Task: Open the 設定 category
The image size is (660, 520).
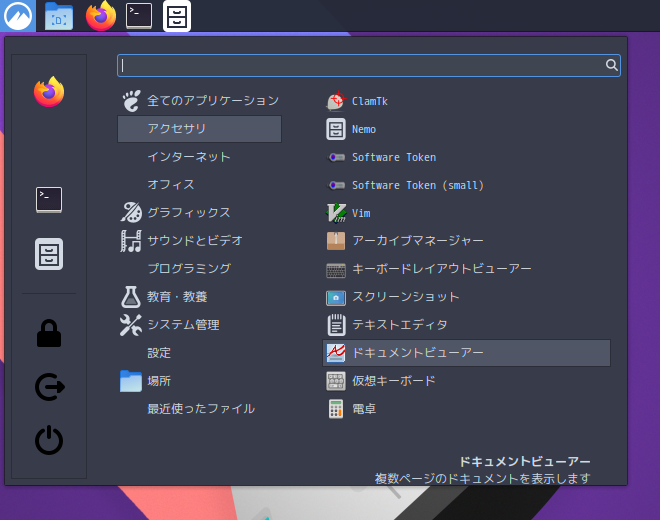Action: point(200,352)
